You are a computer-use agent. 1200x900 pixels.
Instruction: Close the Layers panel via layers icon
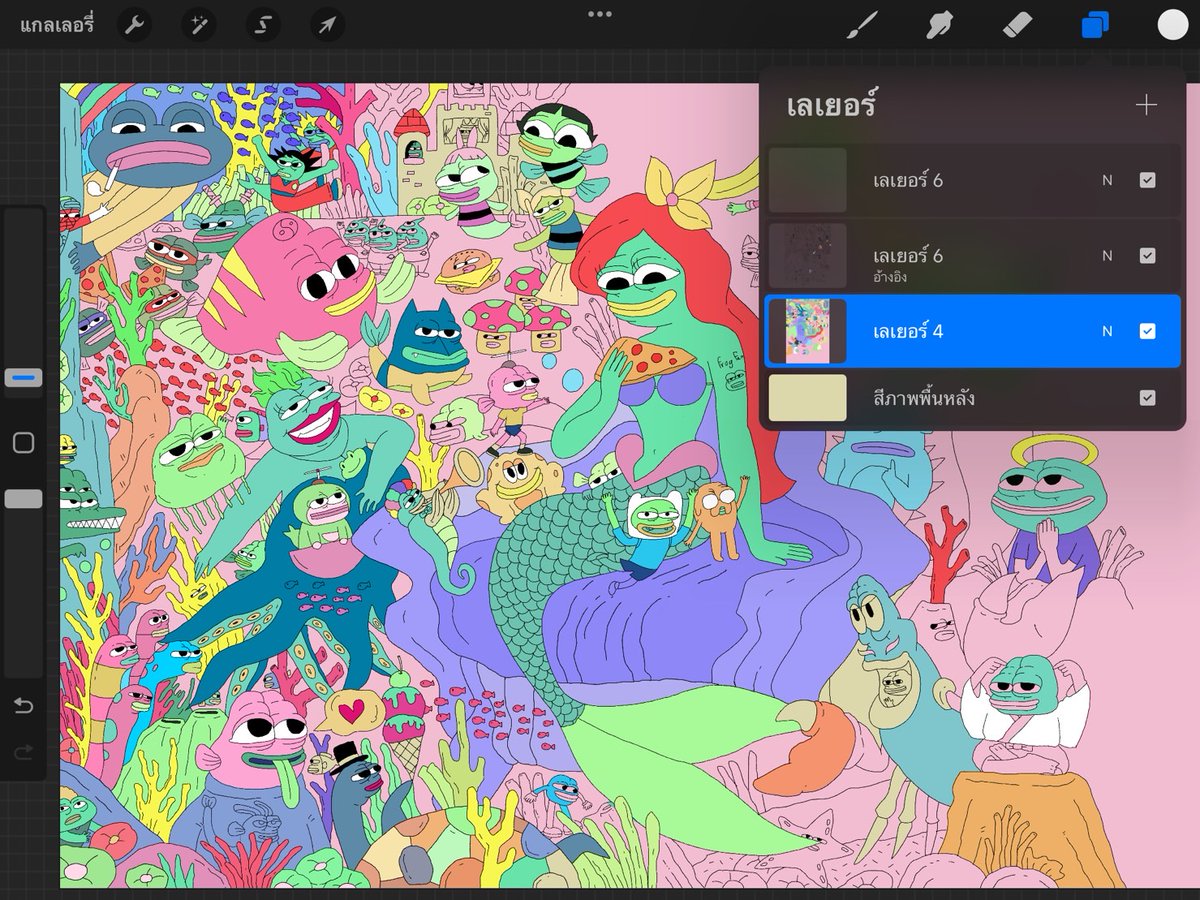(1096, 24)
